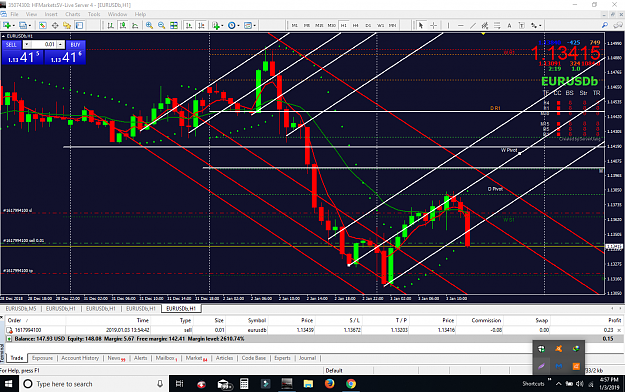This screenshot has width=625, height=392.
Task: Select the D1 timeframe button
Action: pos(368,26)
